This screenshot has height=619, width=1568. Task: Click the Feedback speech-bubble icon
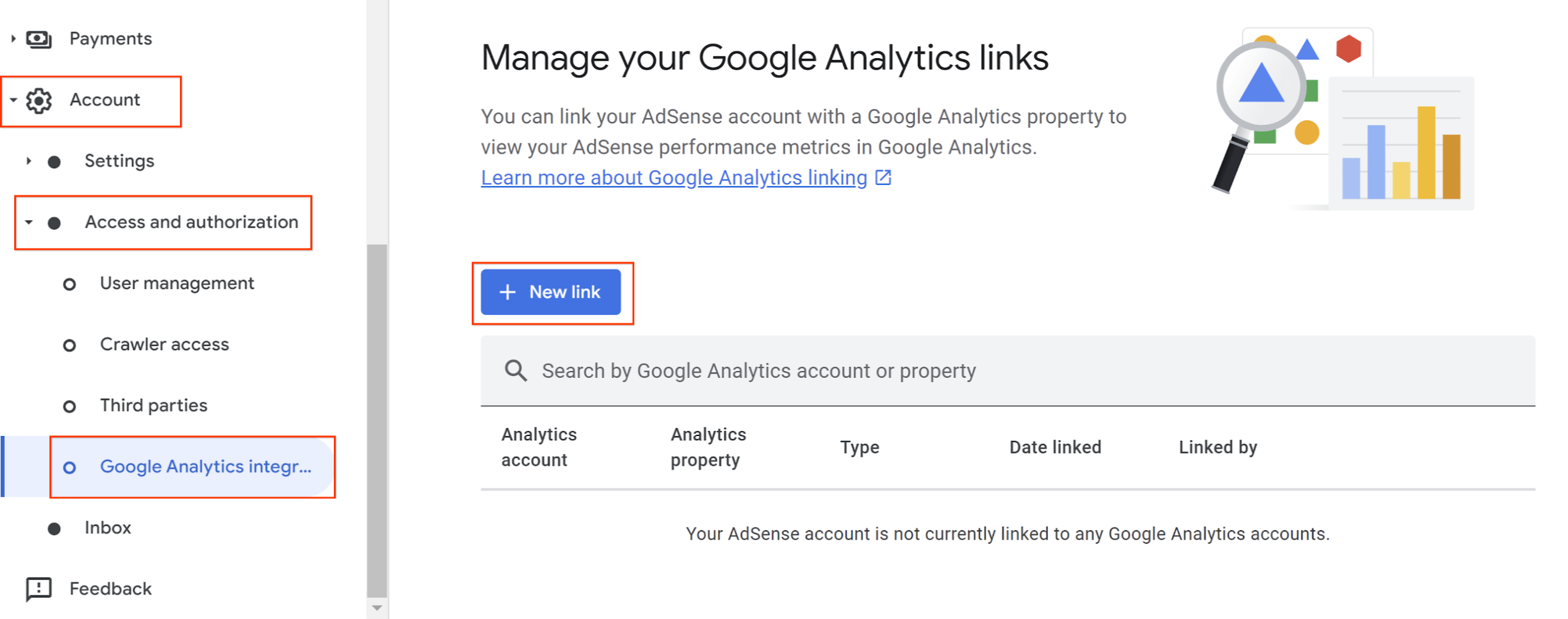(39, 589)
